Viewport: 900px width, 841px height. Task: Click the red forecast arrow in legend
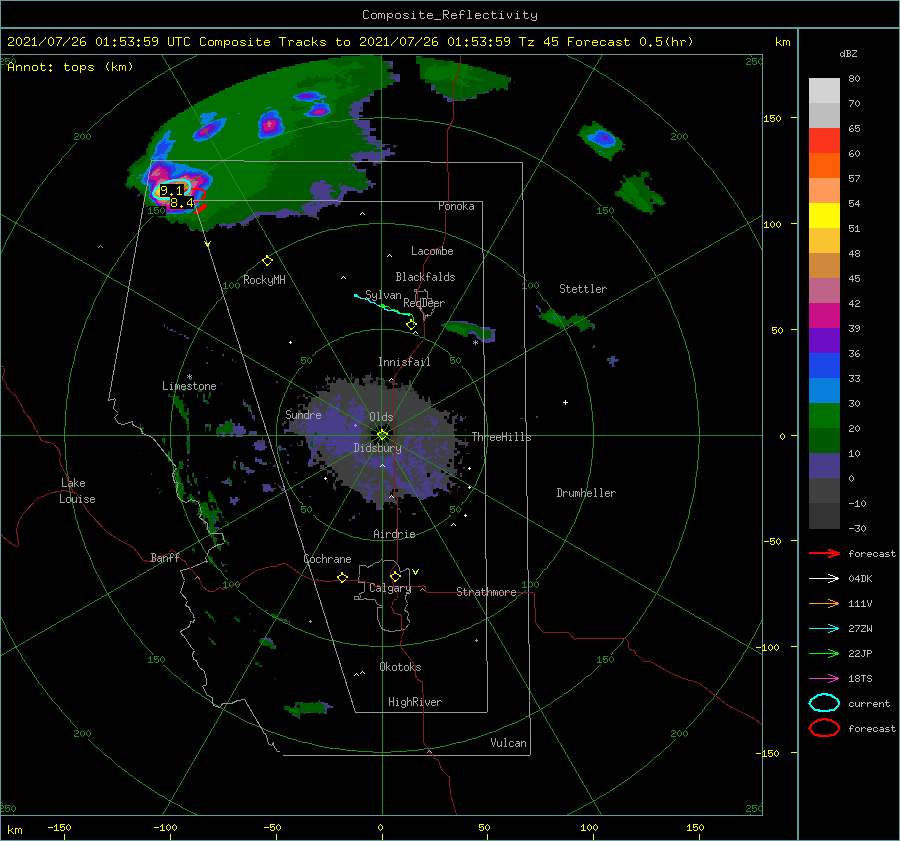[x=824, y=553]
